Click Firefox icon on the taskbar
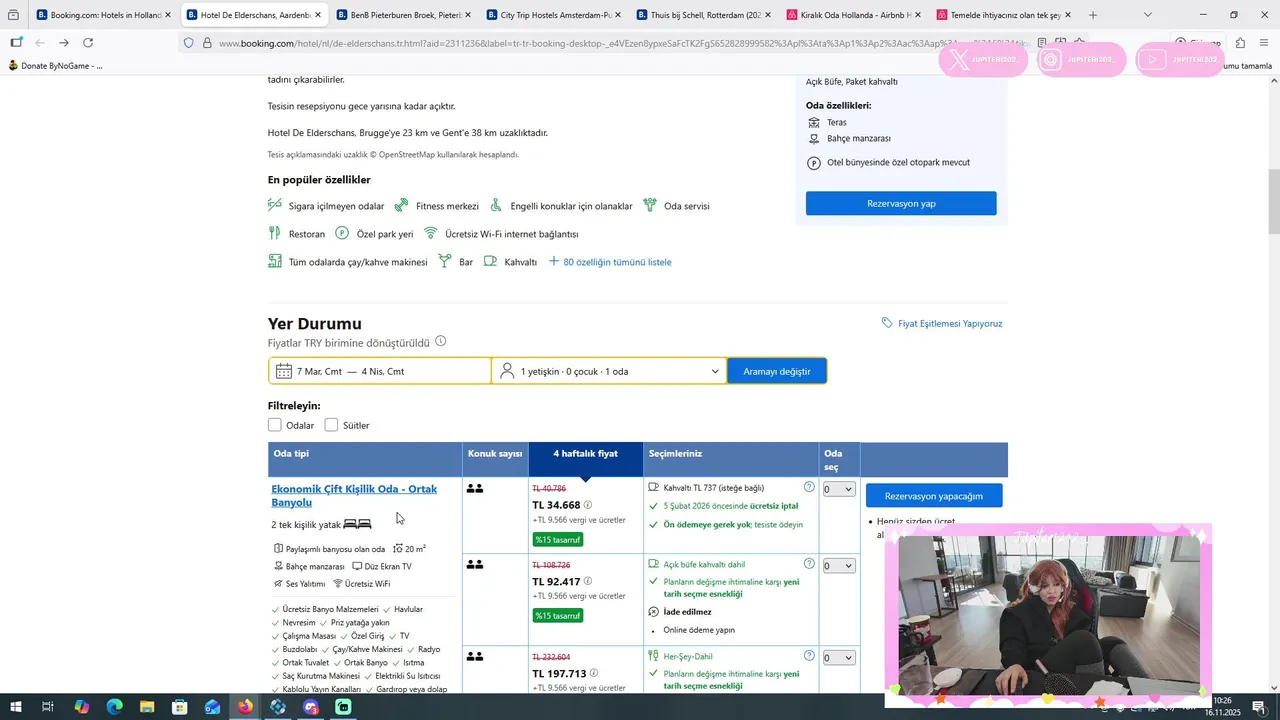 click(x=245, y=707)
